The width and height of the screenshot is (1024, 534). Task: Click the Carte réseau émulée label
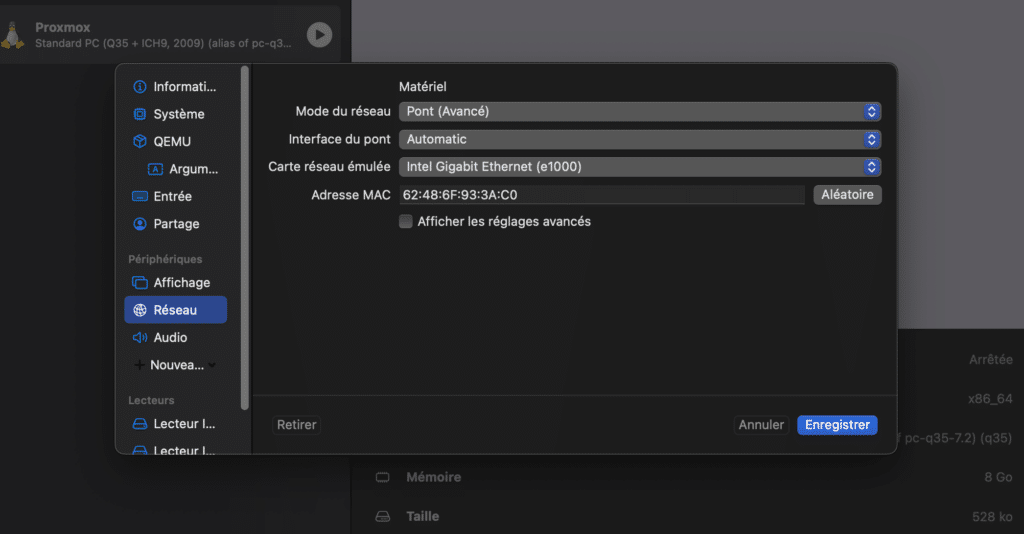click(329, 166)
